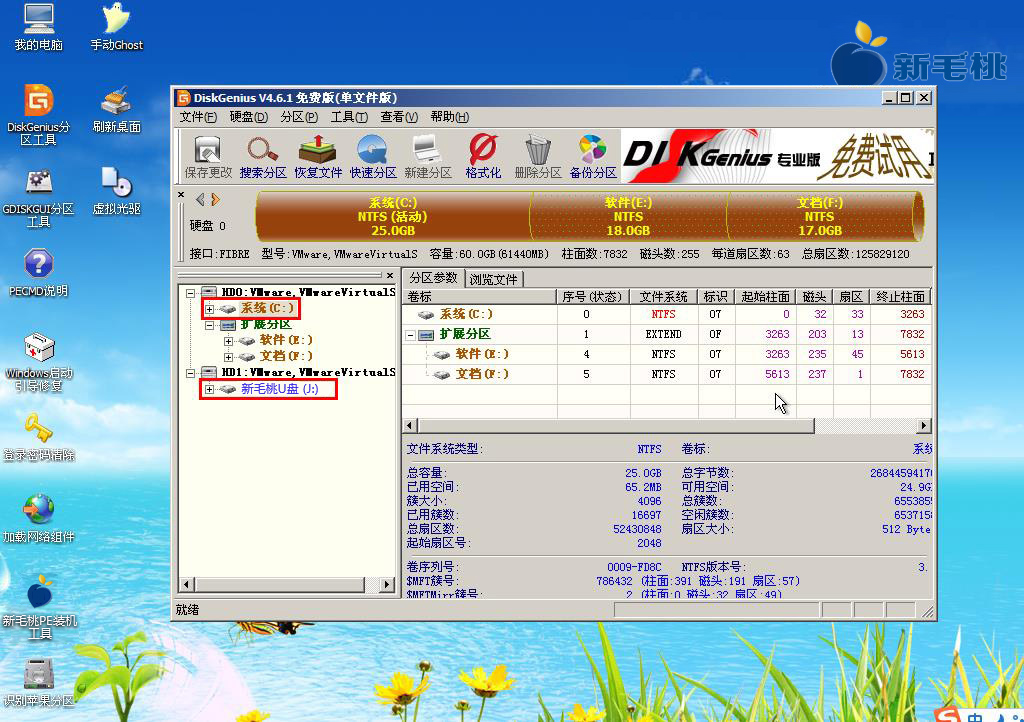1024x722 pixels.
Task: Open the 分区(P) menu
Action: point(298,117)
